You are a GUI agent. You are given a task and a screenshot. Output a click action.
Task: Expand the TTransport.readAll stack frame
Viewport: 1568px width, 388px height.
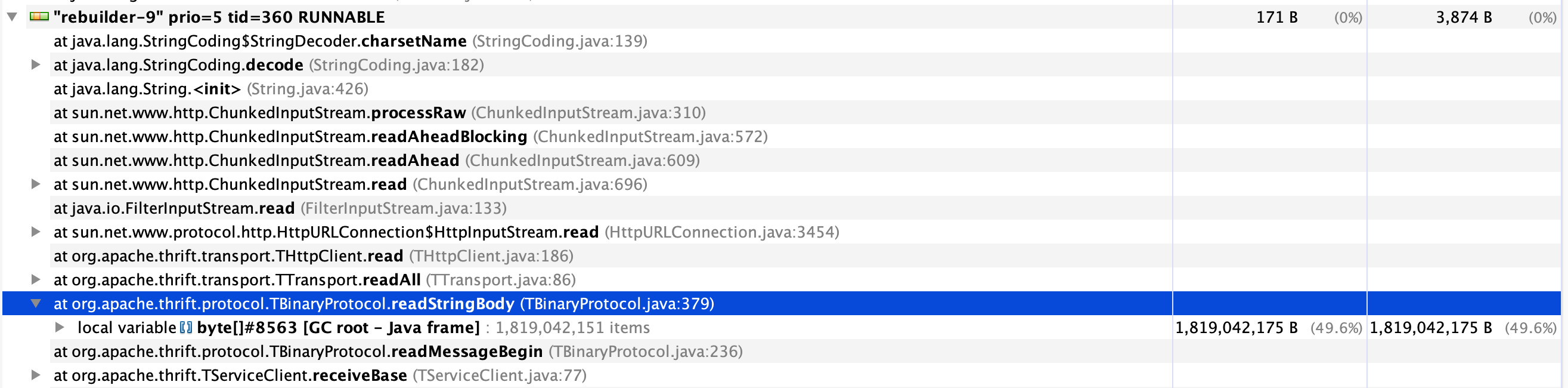[36, 279]
